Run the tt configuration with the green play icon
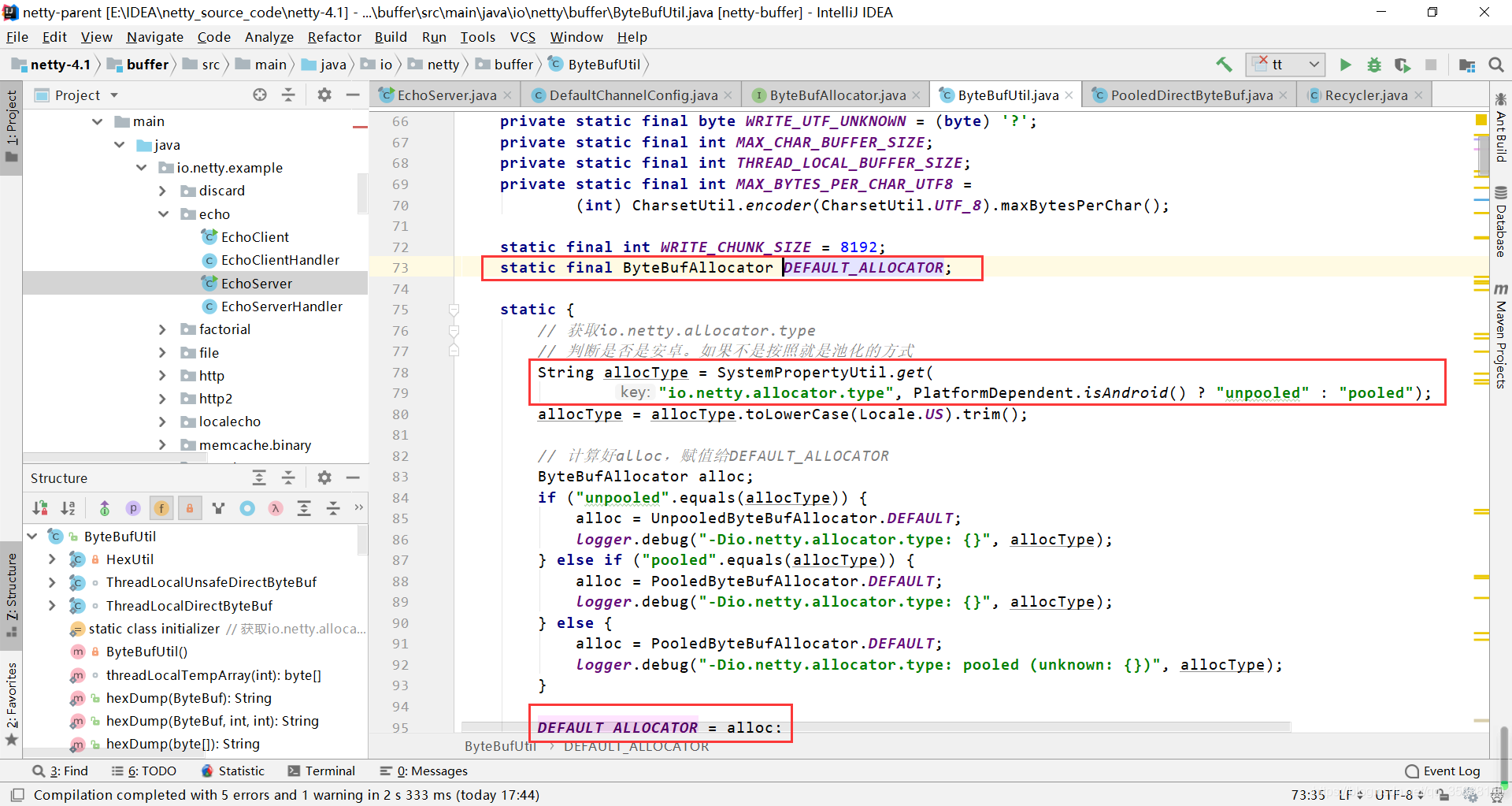This screenshot has height=806, width=1512. coord(1346,65)
